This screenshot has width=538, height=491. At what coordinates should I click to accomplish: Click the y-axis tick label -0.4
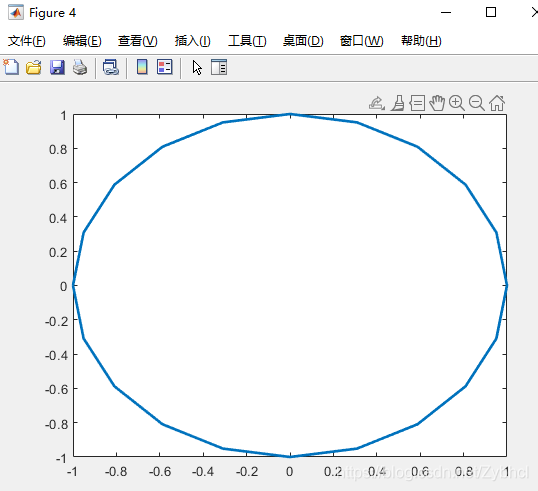(x=56, y=355)
